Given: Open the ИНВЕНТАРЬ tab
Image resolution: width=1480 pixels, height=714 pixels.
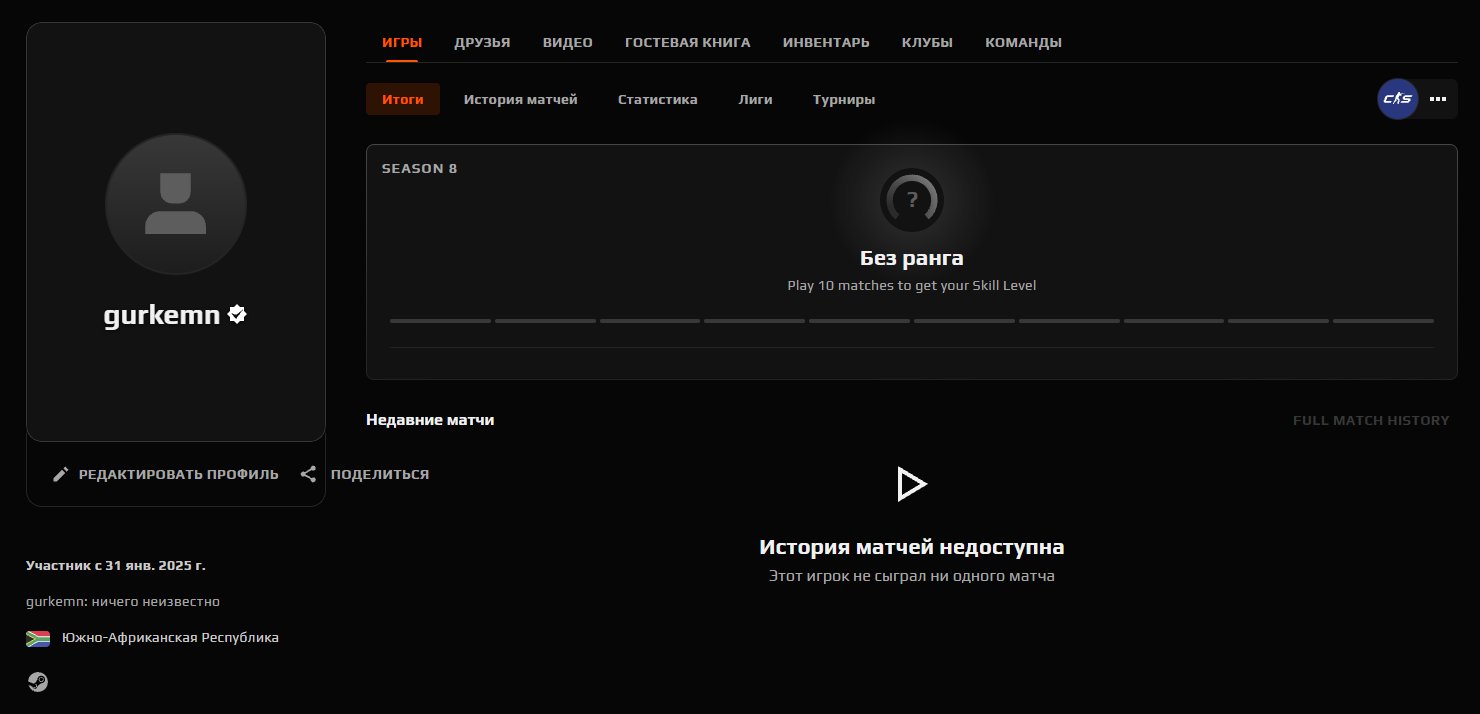Looking at the screenshot, I should pyautogui.click(x=826, y=42).
